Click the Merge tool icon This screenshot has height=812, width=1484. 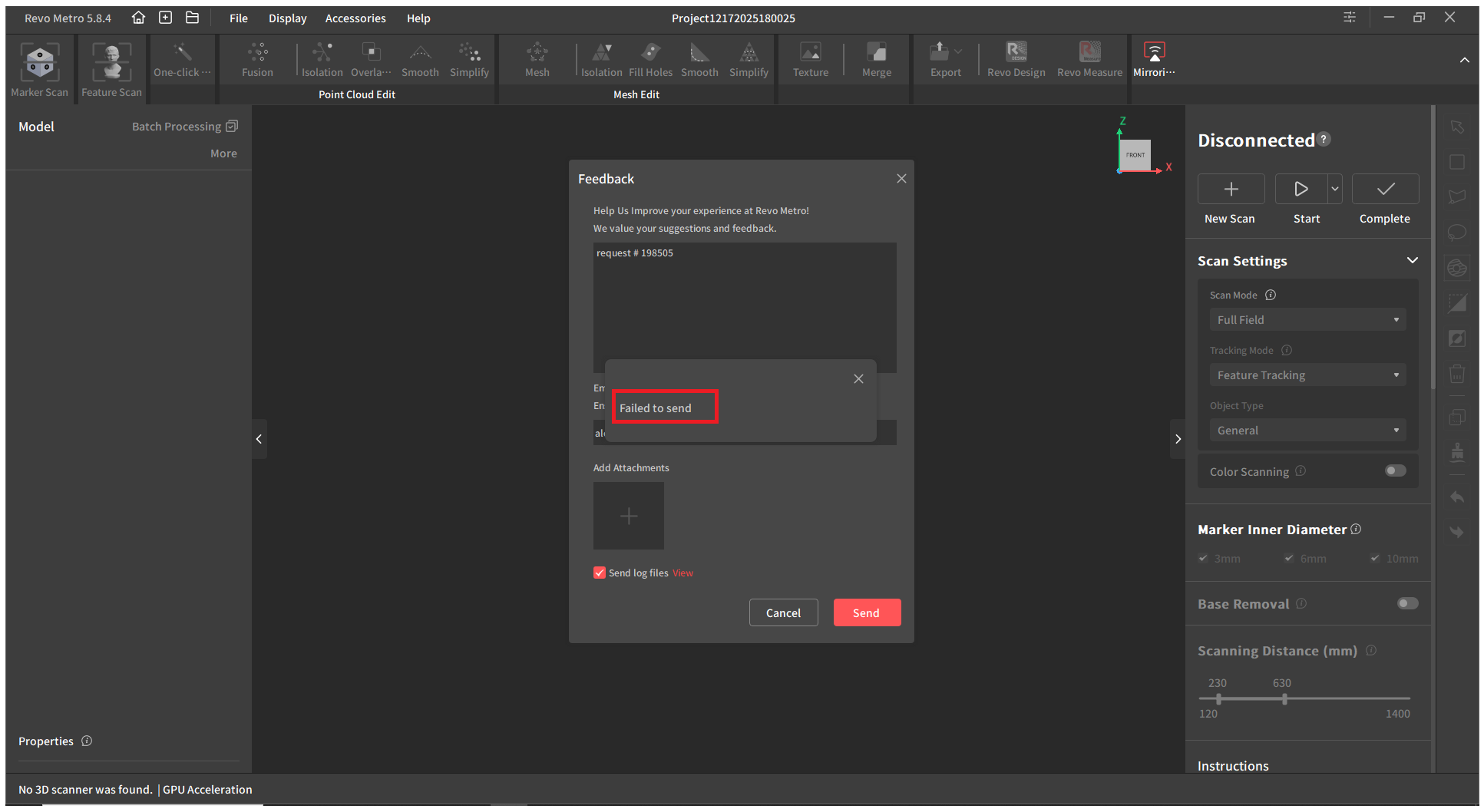(876, 54)
